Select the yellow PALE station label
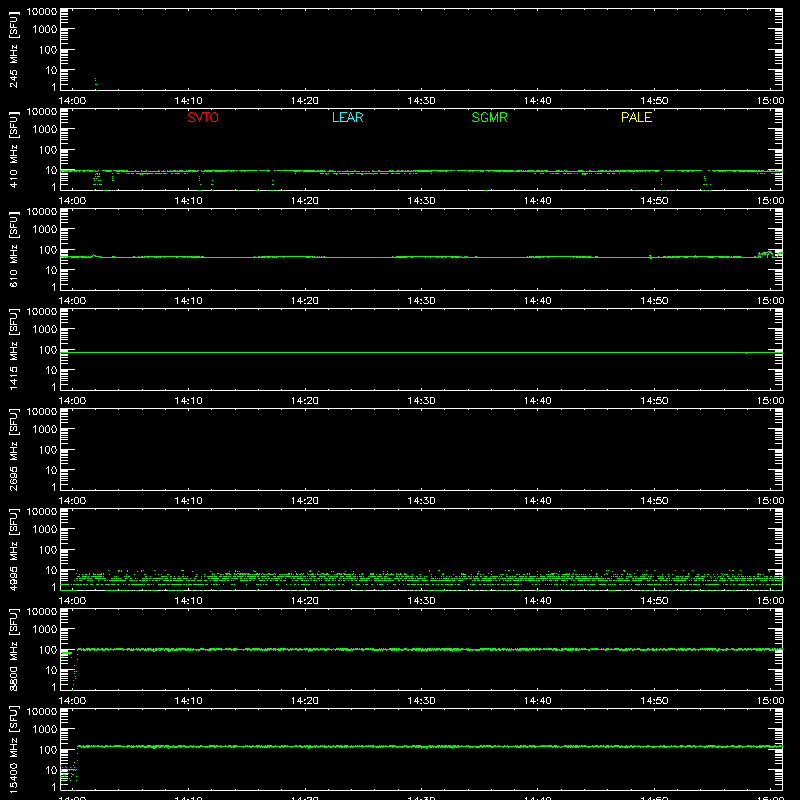Viewport: 800px width, 800px height. coord(636,117)
